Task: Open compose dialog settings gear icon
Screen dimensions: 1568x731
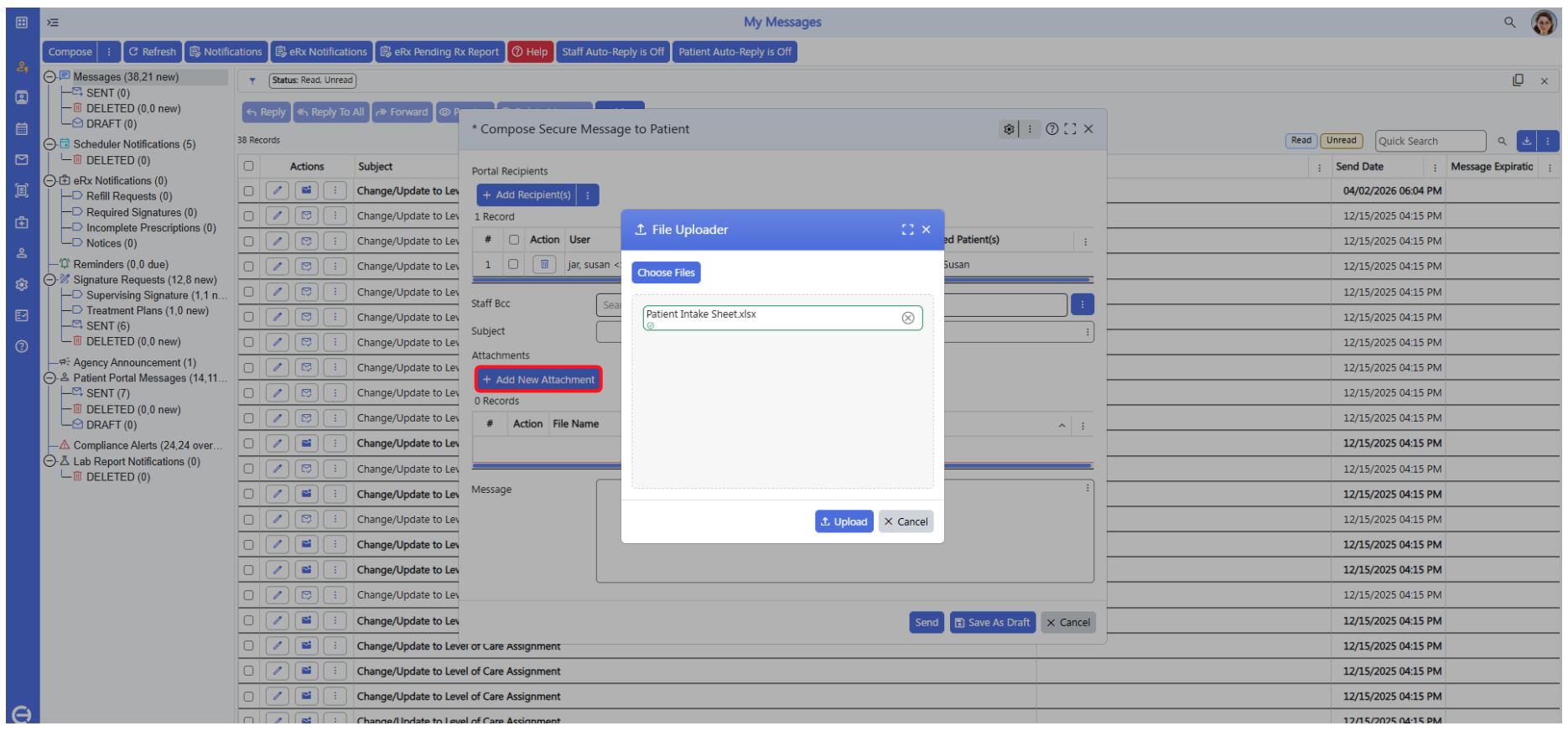Action: pos(1009,129)
